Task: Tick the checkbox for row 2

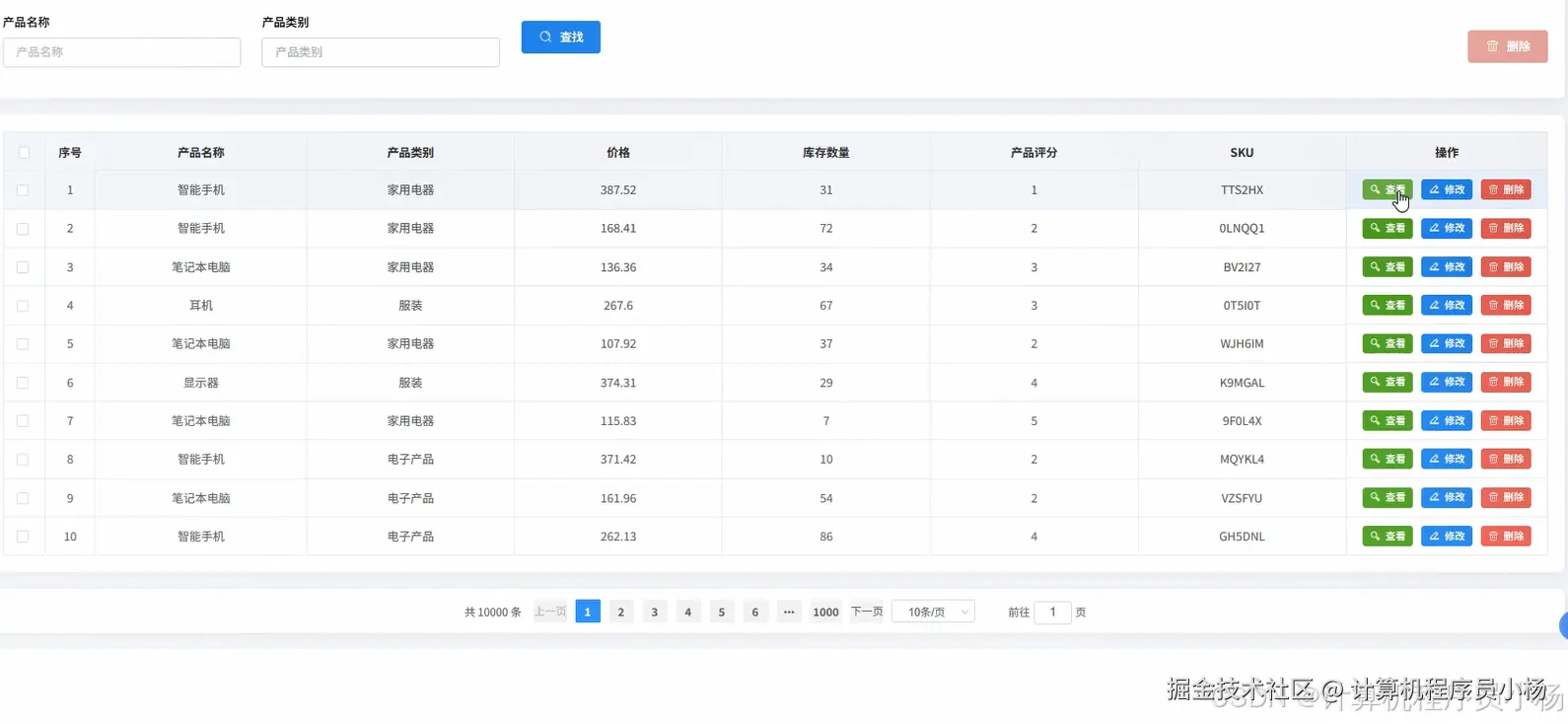Action: [23, 229]
